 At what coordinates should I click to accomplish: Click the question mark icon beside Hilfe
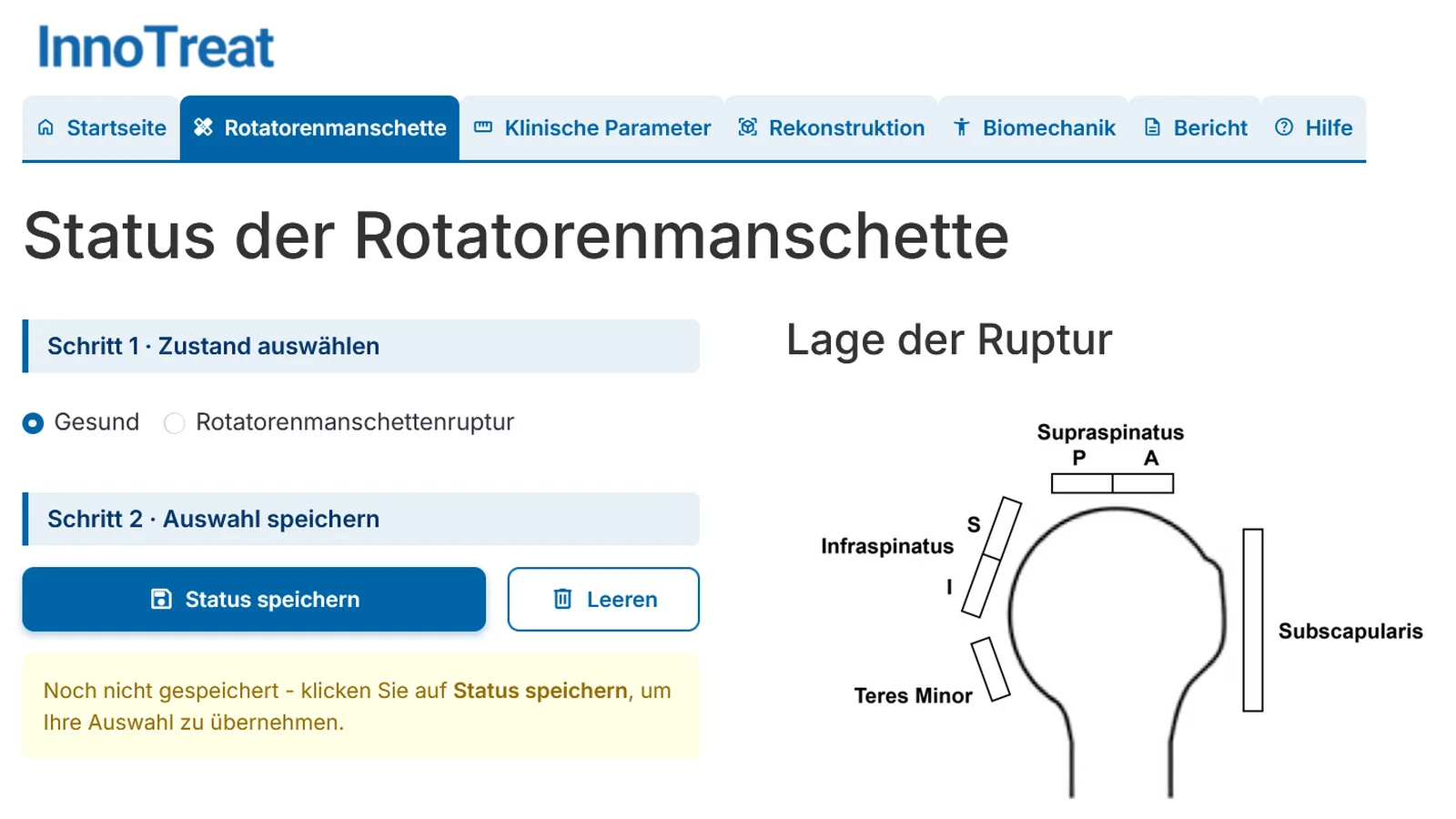coord(1284,127)
